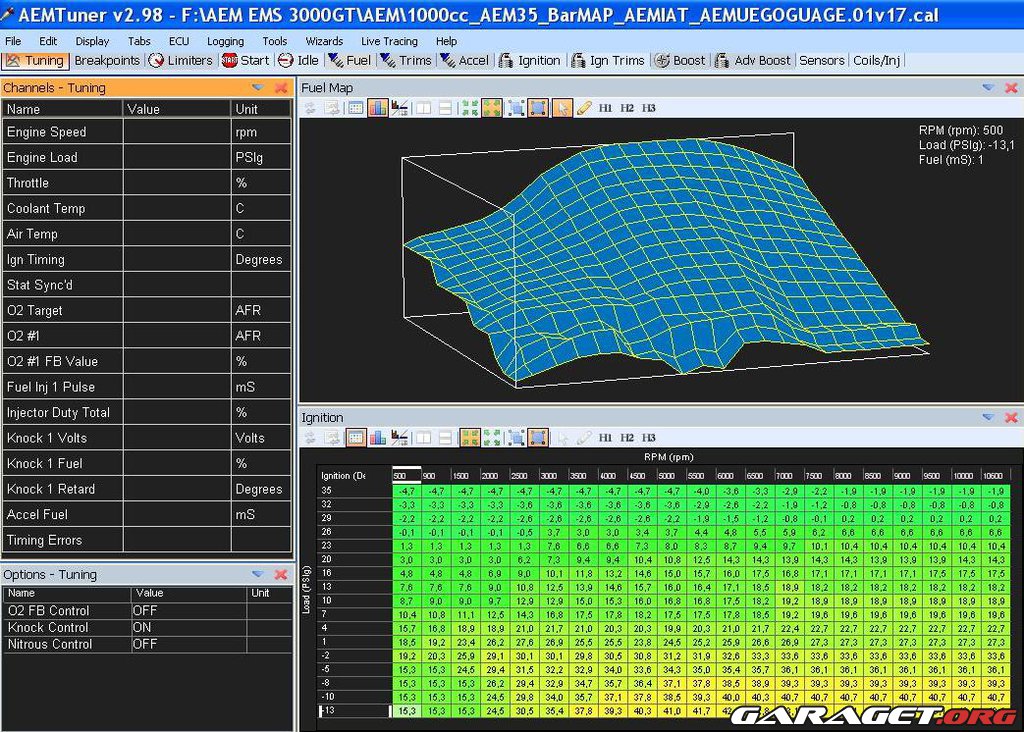Screen dimensions: 1024x732
Task: Close the Ignition table panel
Action: tap(1011, 417)
